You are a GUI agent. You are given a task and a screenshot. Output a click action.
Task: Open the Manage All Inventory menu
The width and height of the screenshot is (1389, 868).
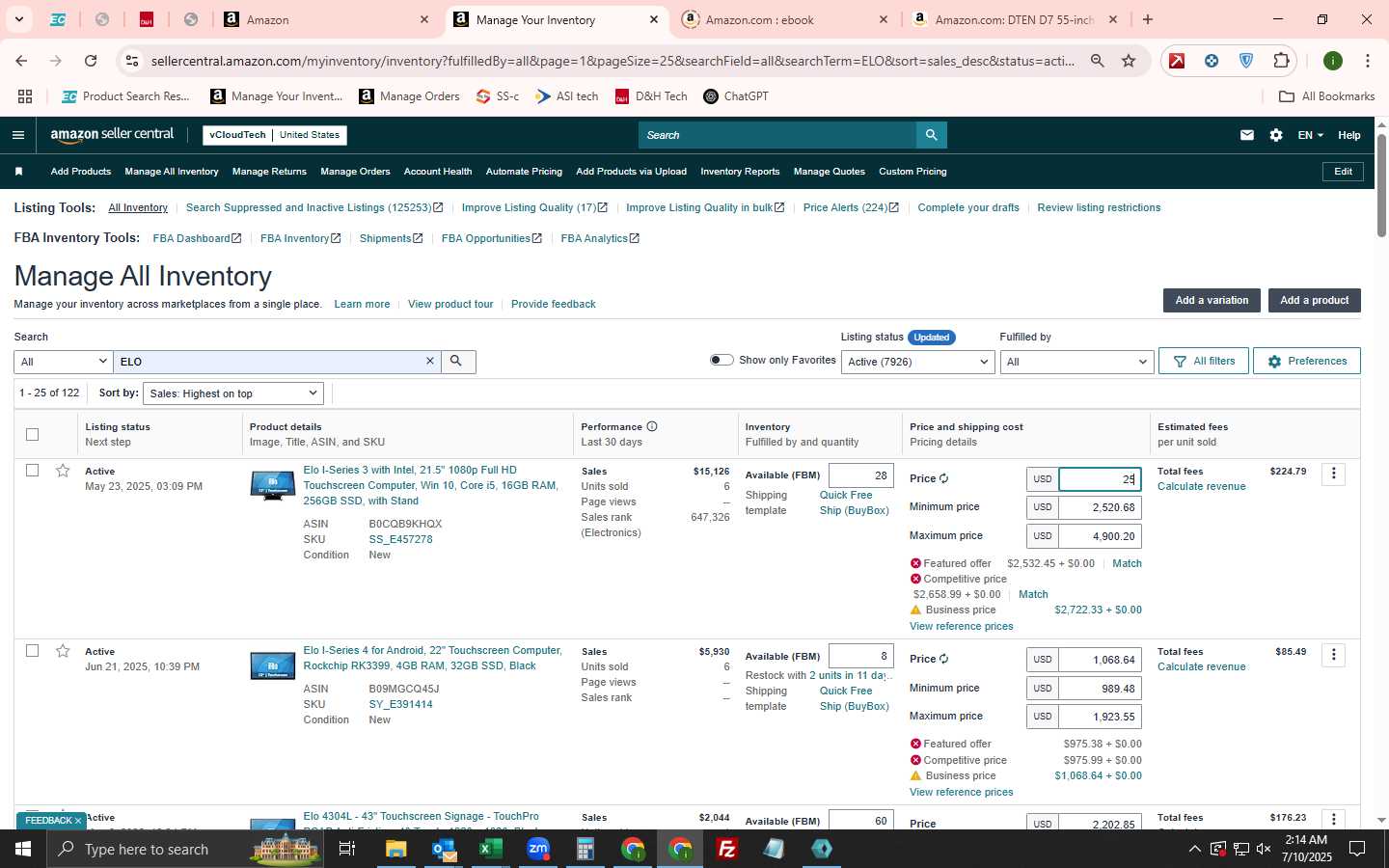point(172,172)
